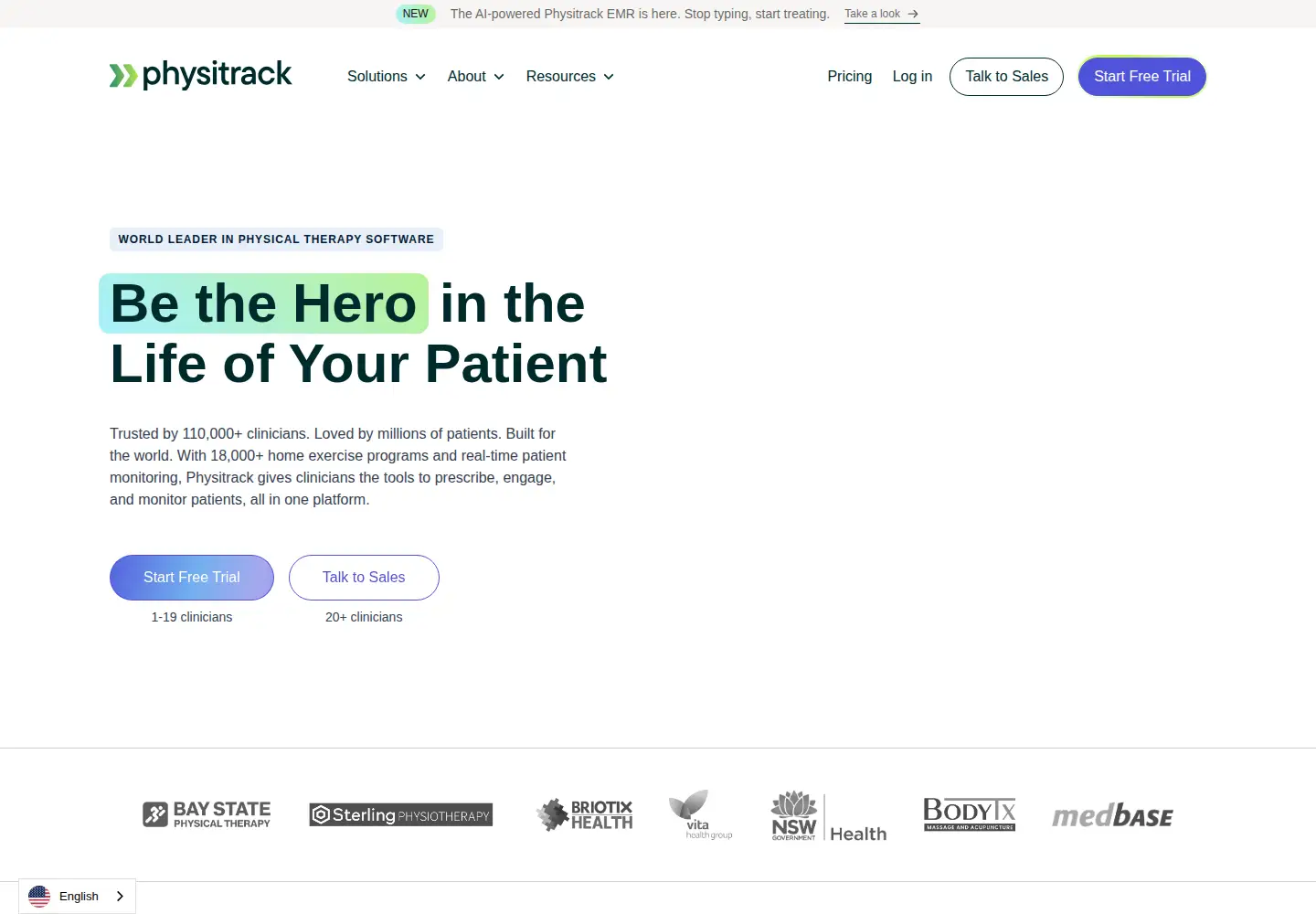Click Talk to Sales in the header
This screenshot has height=914, width=1316.
(1006, 77)
